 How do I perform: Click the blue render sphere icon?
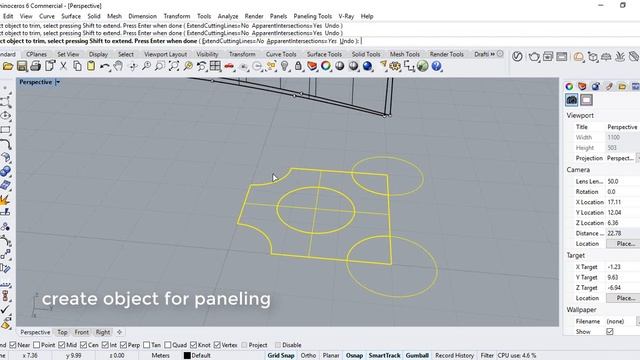pyautogui.click(x=367, y=66)
